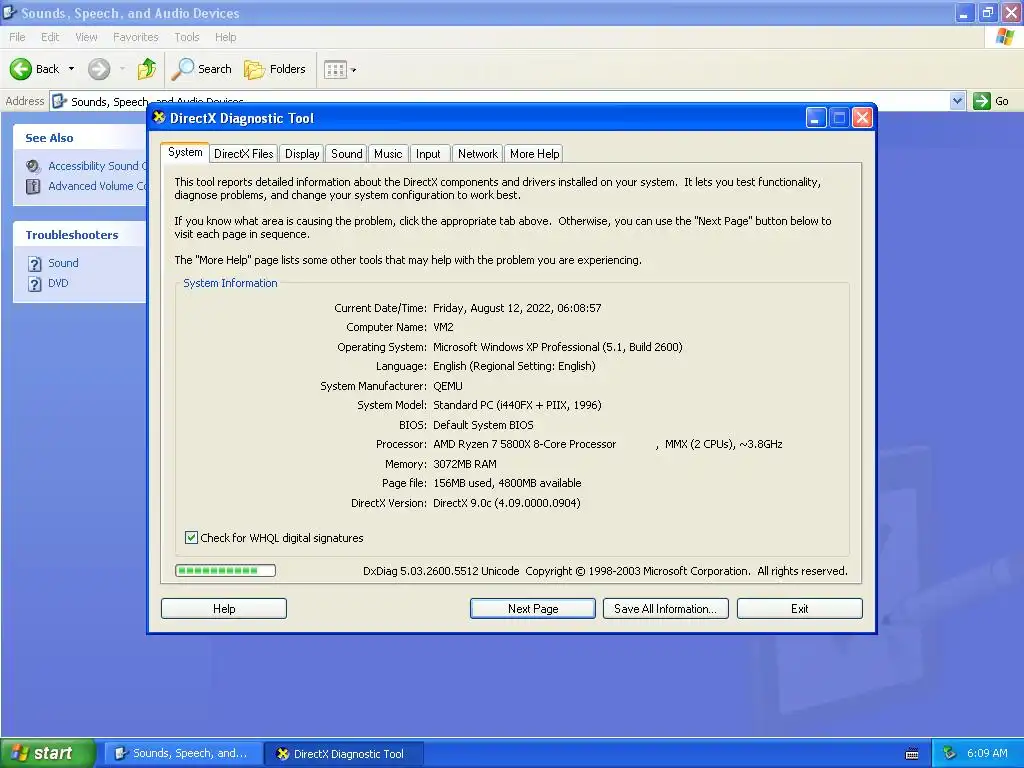Viewport: 1024px width, 768px height.
Task: Click the Troubleshooters panel header
Action: pos(80,234)
